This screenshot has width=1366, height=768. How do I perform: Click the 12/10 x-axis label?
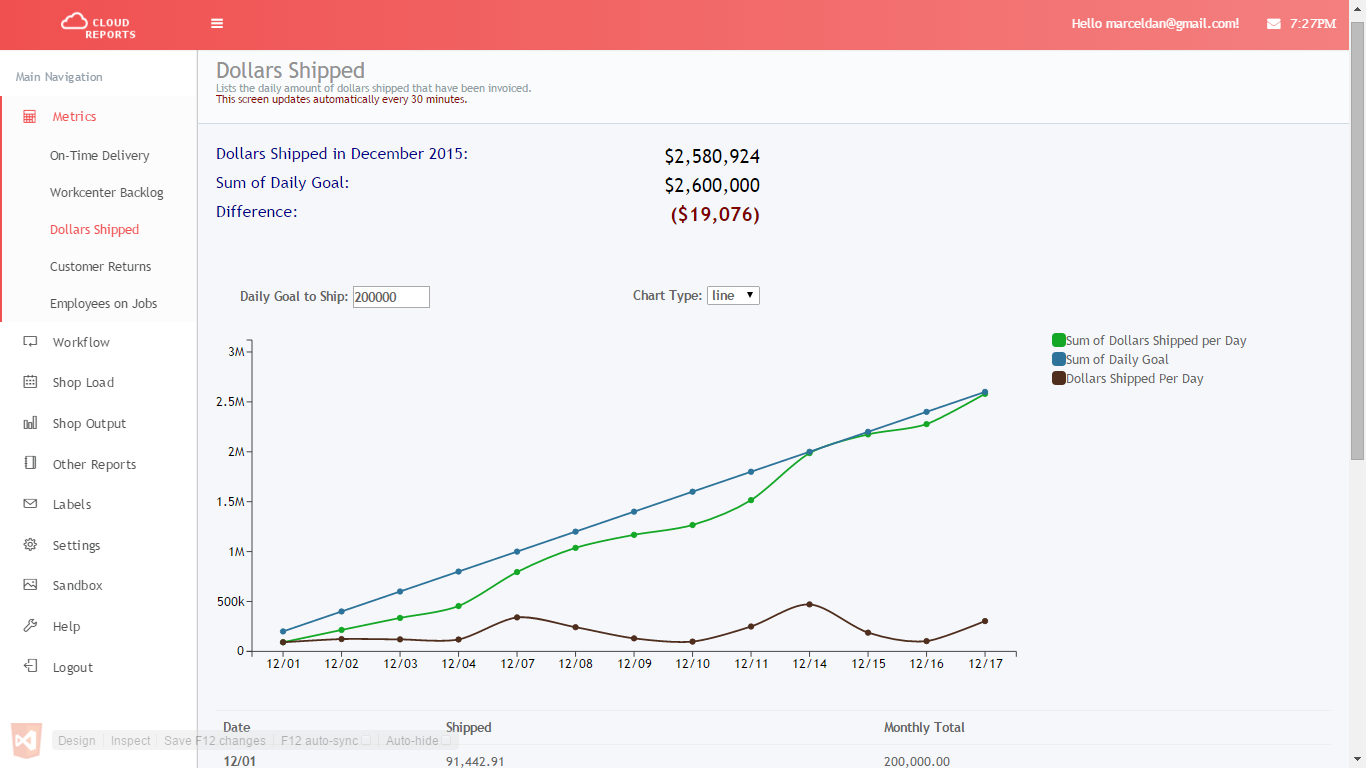point(692,664)
